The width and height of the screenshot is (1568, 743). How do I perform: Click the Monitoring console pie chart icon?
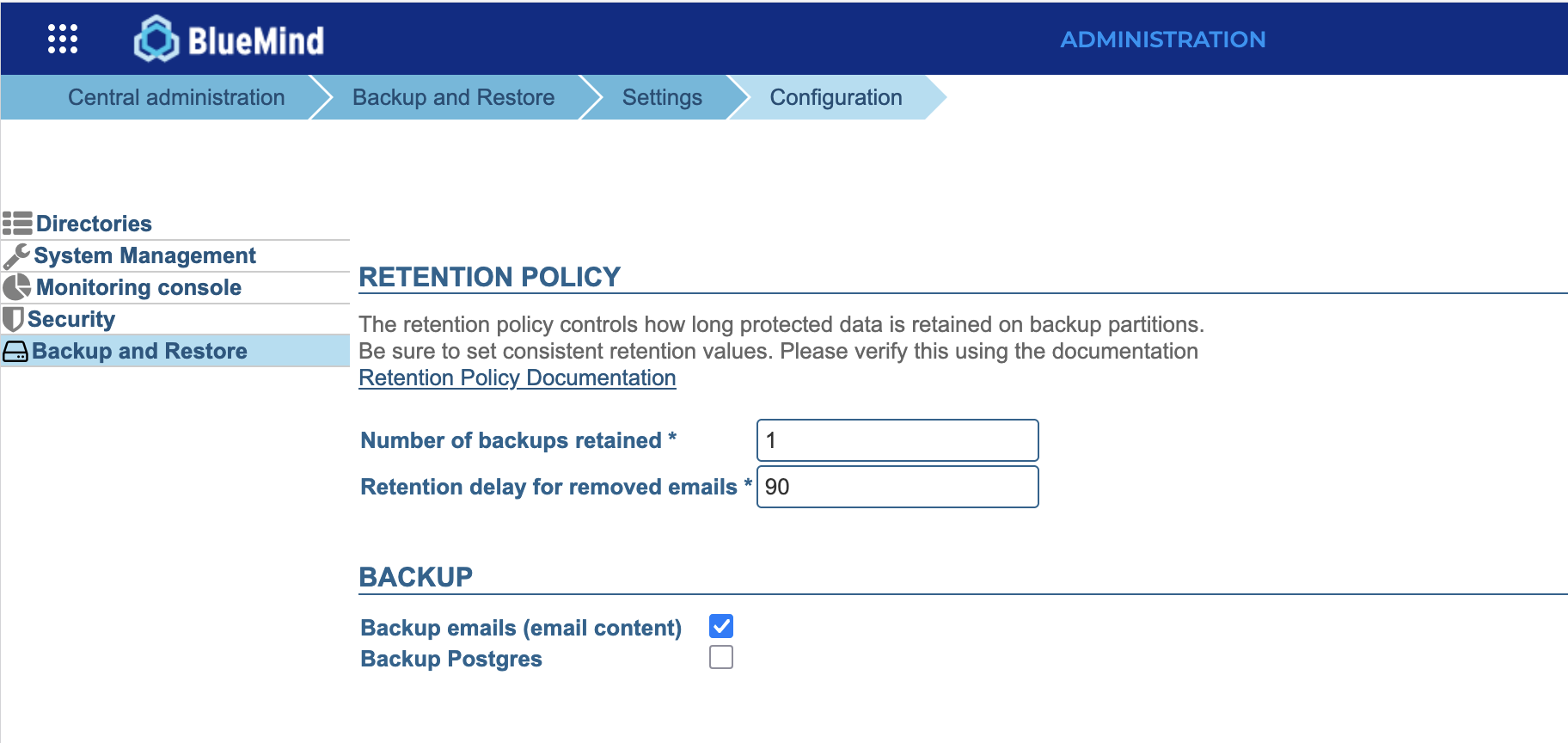(16, 287)
